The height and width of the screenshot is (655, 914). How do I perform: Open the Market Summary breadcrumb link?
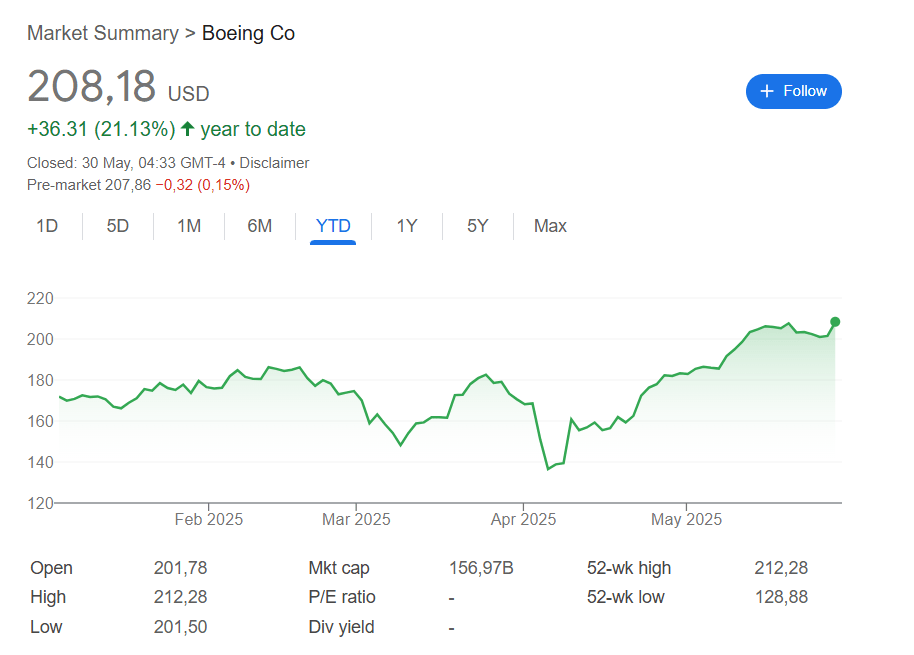coord(103,33)
